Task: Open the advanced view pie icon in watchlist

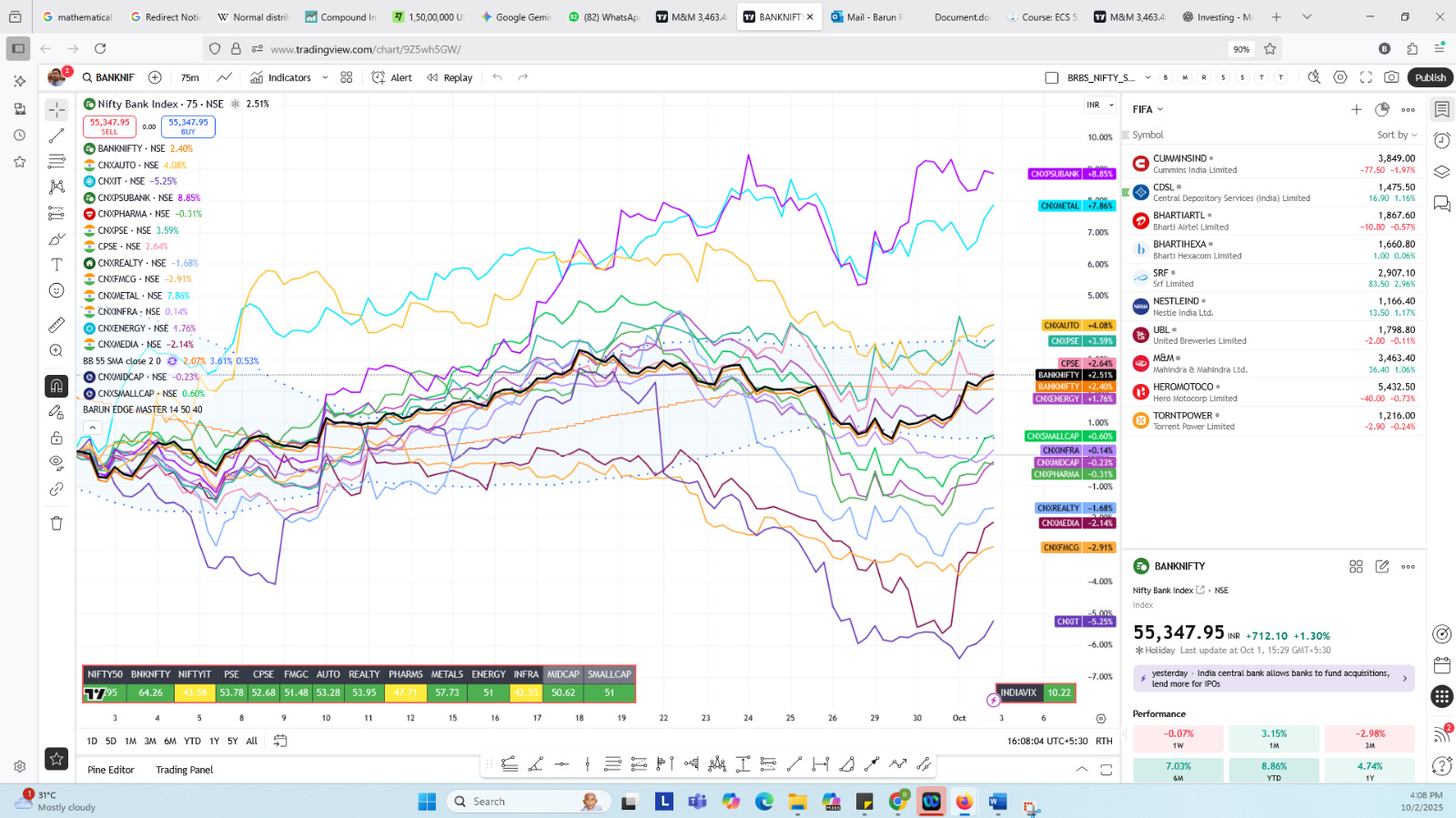Action: [x=1382, y=109]
